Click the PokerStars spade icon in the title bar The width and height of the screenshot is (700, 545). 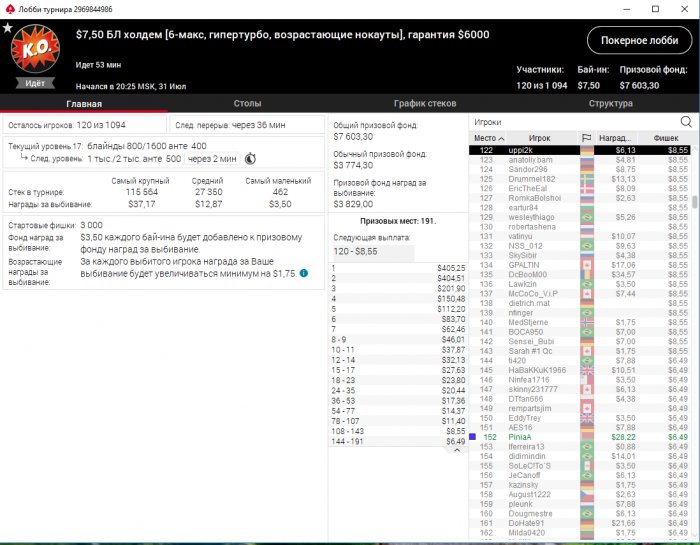click(x=10, y=9)
